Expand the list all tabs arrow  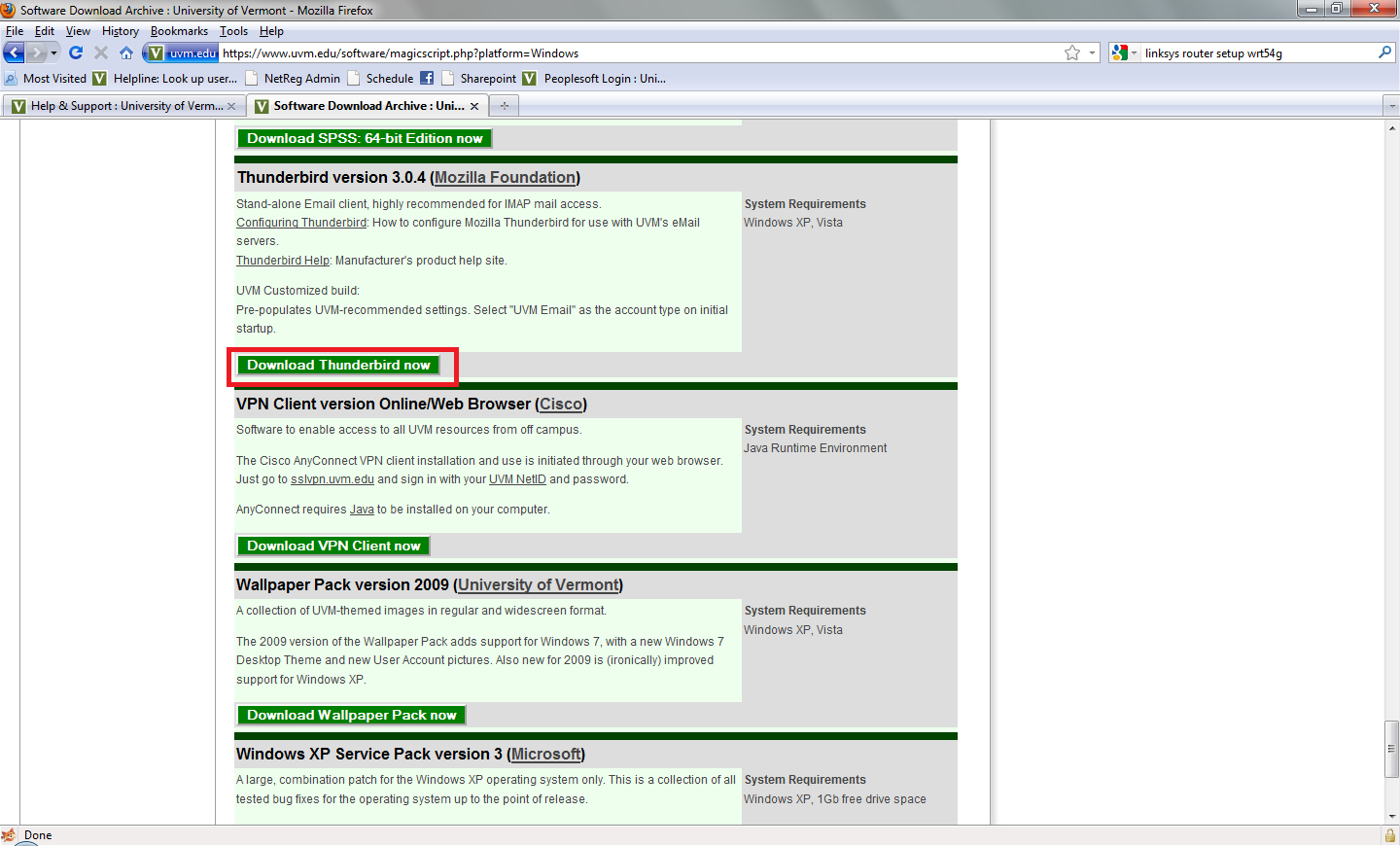pyautogui.click(x=1391, y=106)
